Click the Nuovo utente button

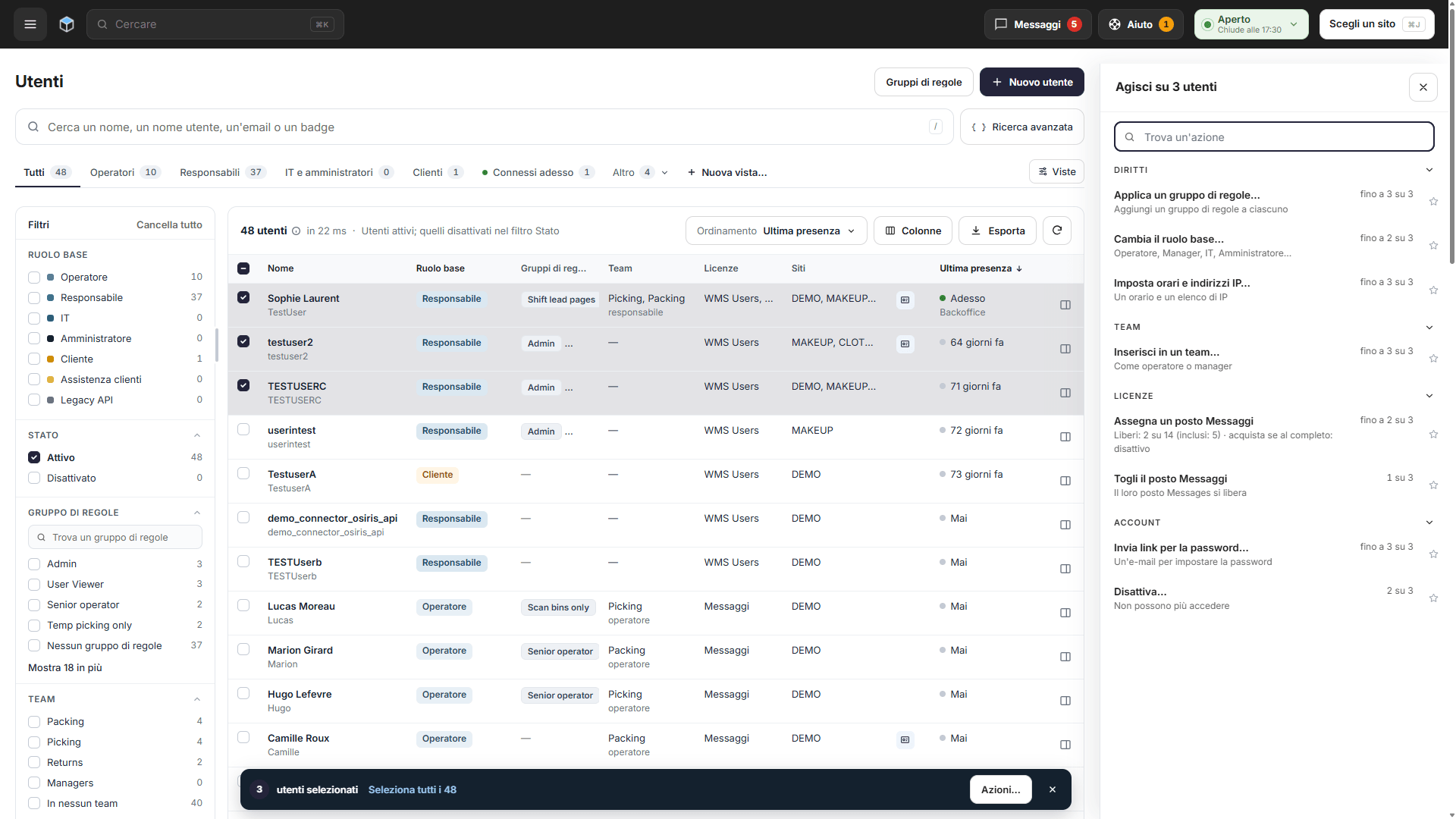pyautogui.click(x=1032, y=82)
